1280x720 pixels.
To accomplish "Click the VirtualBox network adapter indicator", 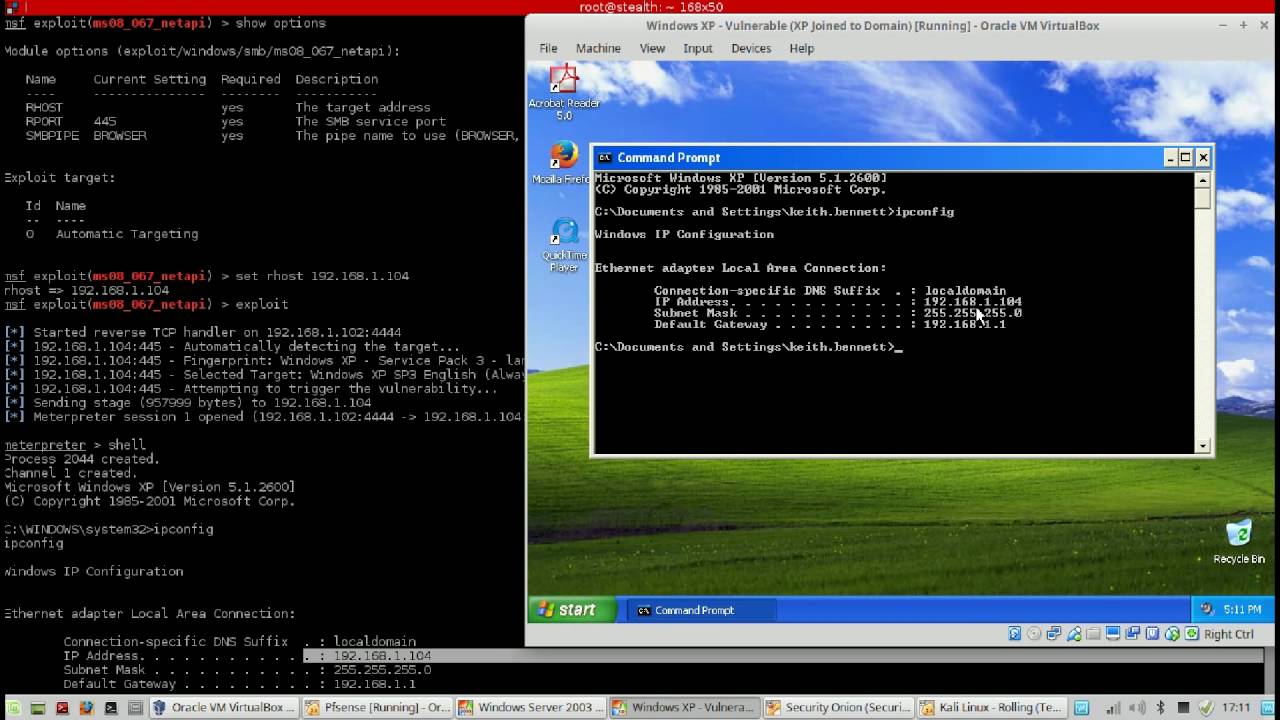I will (x=1054, y=633).
